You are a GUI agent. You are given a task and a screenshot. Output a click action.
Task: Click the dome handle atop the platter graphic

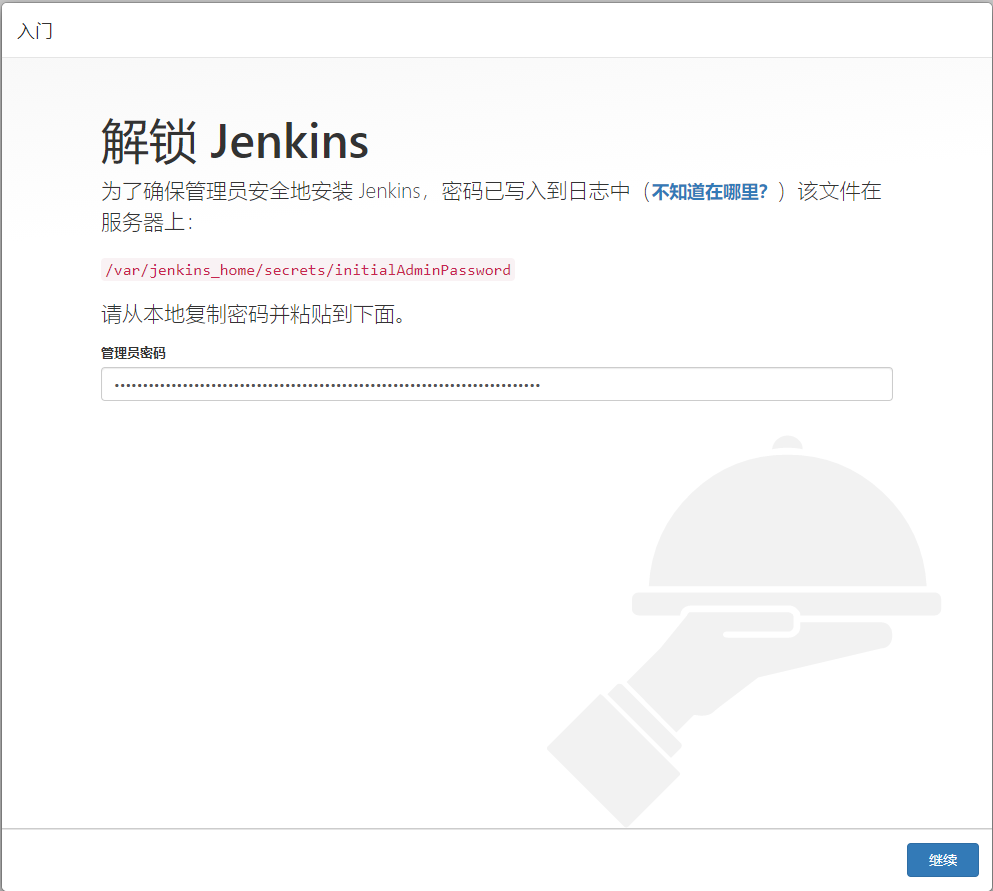click(x=788, y=443)
